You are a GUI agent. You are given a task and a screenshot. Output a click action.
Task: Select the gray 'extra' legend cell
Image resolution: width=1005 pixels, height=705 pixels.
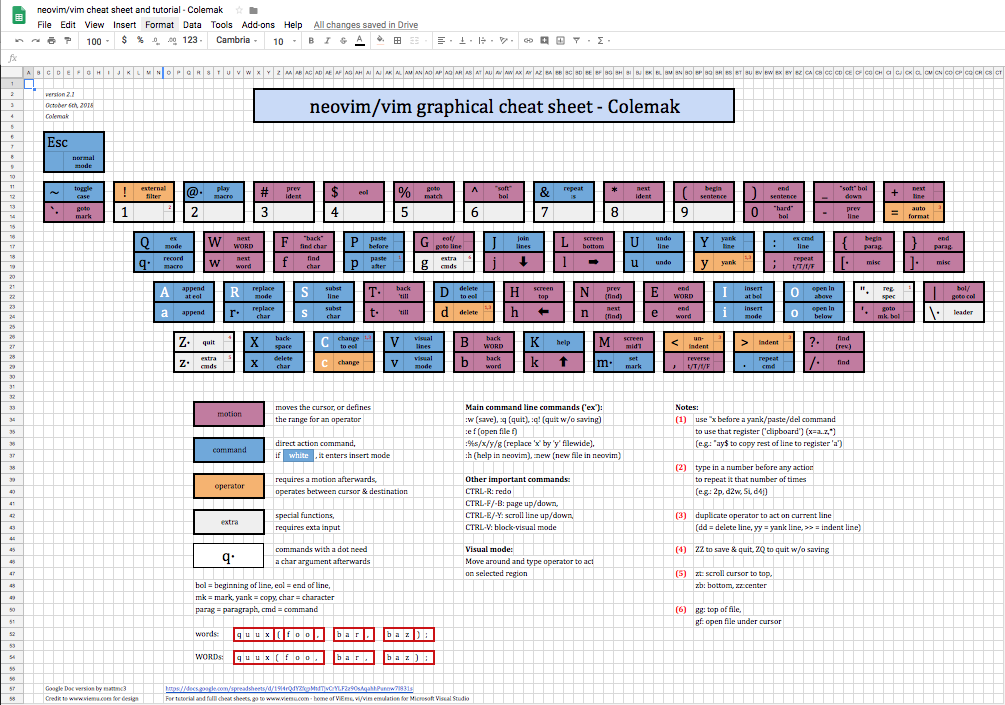tap(229, 522)
